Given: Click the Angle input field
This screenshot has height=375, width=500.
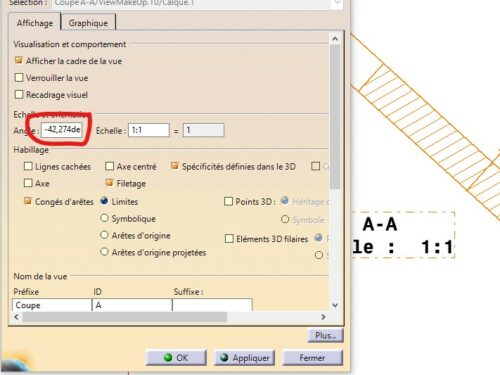Looking at the screenshot, I should pos(61,130).
